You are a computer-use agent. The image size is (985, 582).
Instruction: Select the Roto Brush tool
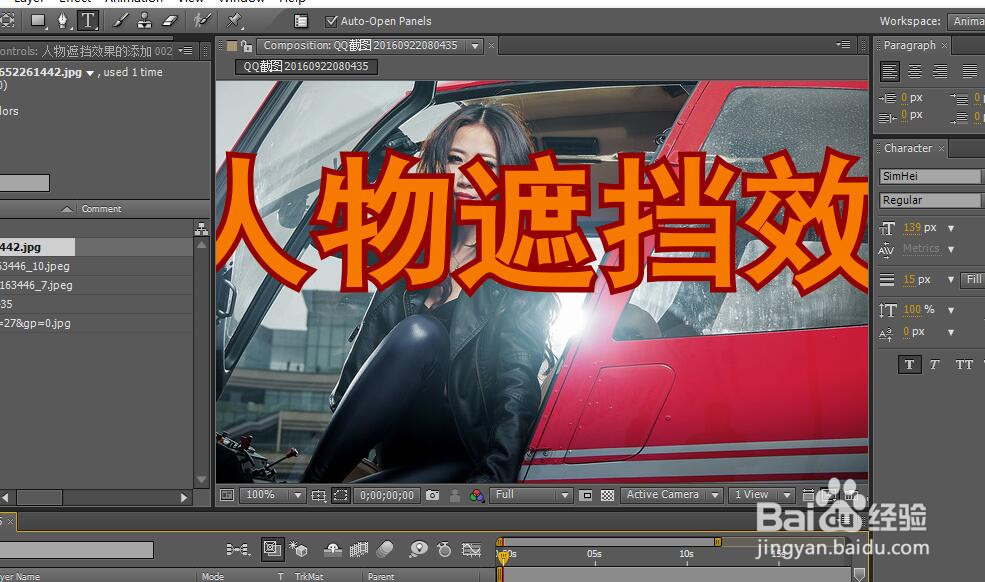click(x=202, y=21)
